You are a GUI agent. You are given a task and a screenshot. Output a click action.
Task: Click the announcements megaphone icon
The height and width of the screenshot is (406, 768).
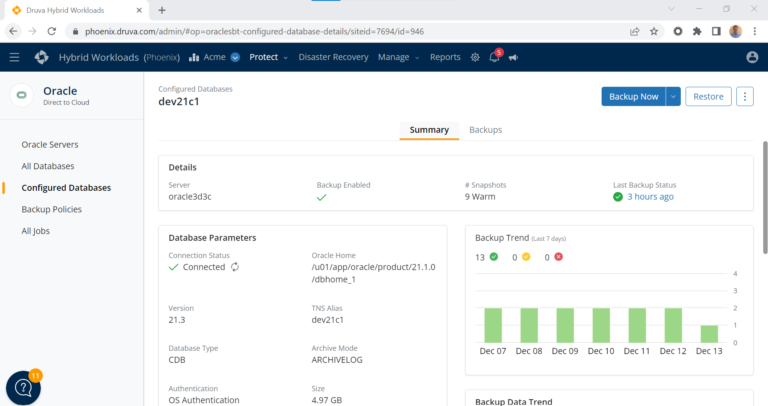click(513, 58)
